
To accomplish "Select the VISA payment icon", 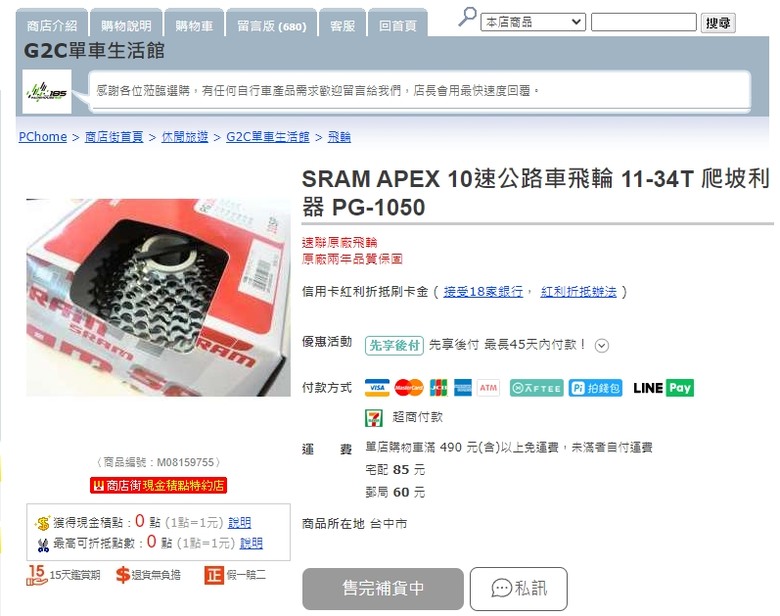I will point(377,388).
